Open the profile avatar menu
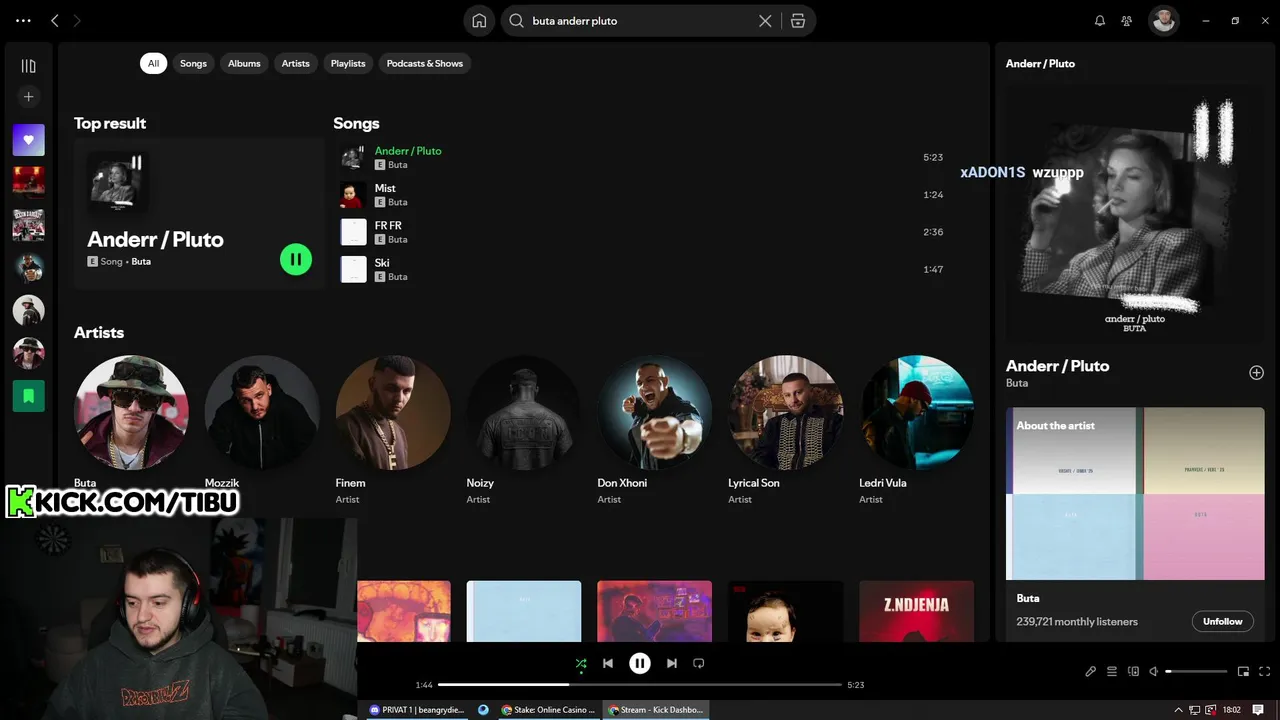The image size is (1280, 720). [x=1163, y=21]
